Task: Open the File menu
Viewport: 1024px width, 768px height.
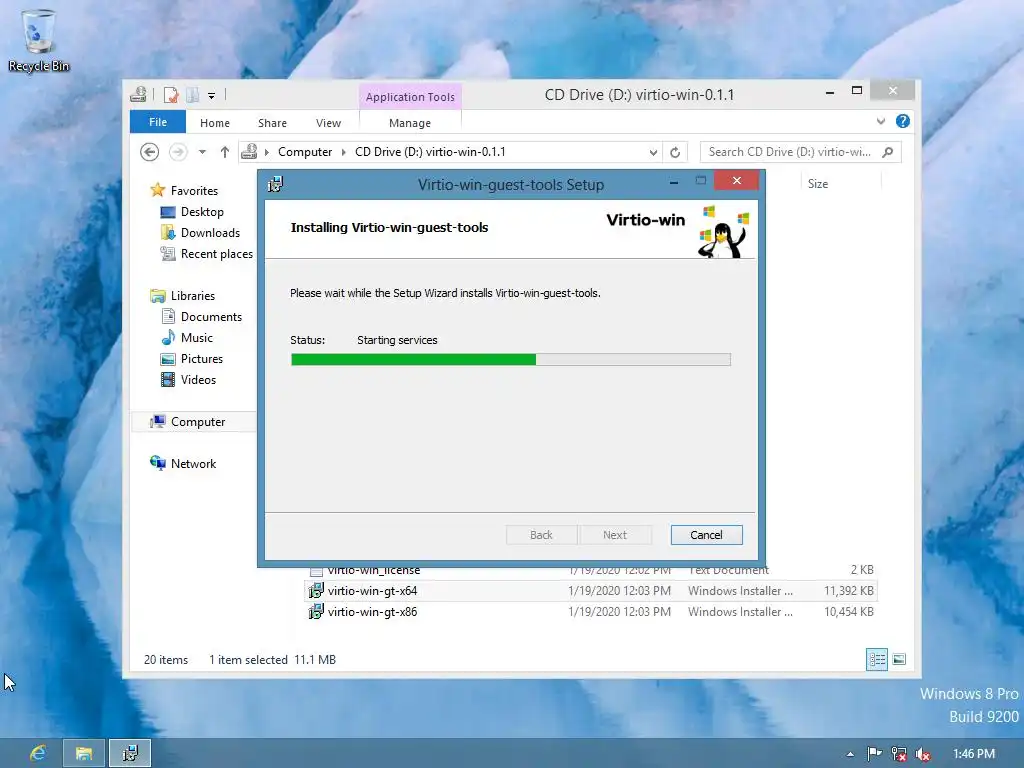Action: (158, 122)
